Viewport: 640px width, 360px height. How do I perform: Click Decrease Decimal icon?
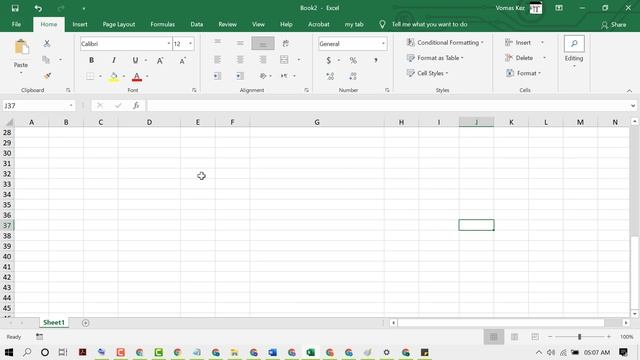tap(353, 76)
